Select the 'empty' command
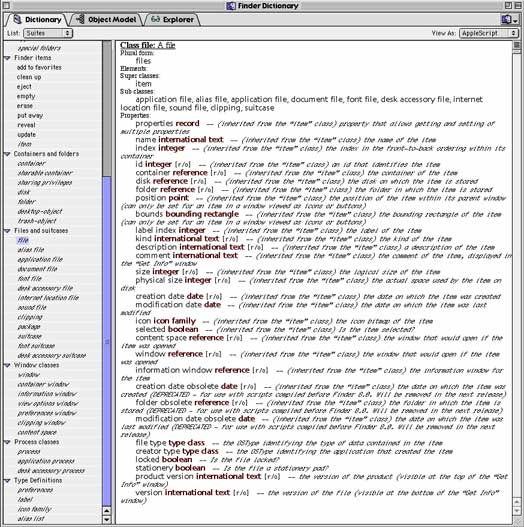524x527 pixels. pos(26,96)
